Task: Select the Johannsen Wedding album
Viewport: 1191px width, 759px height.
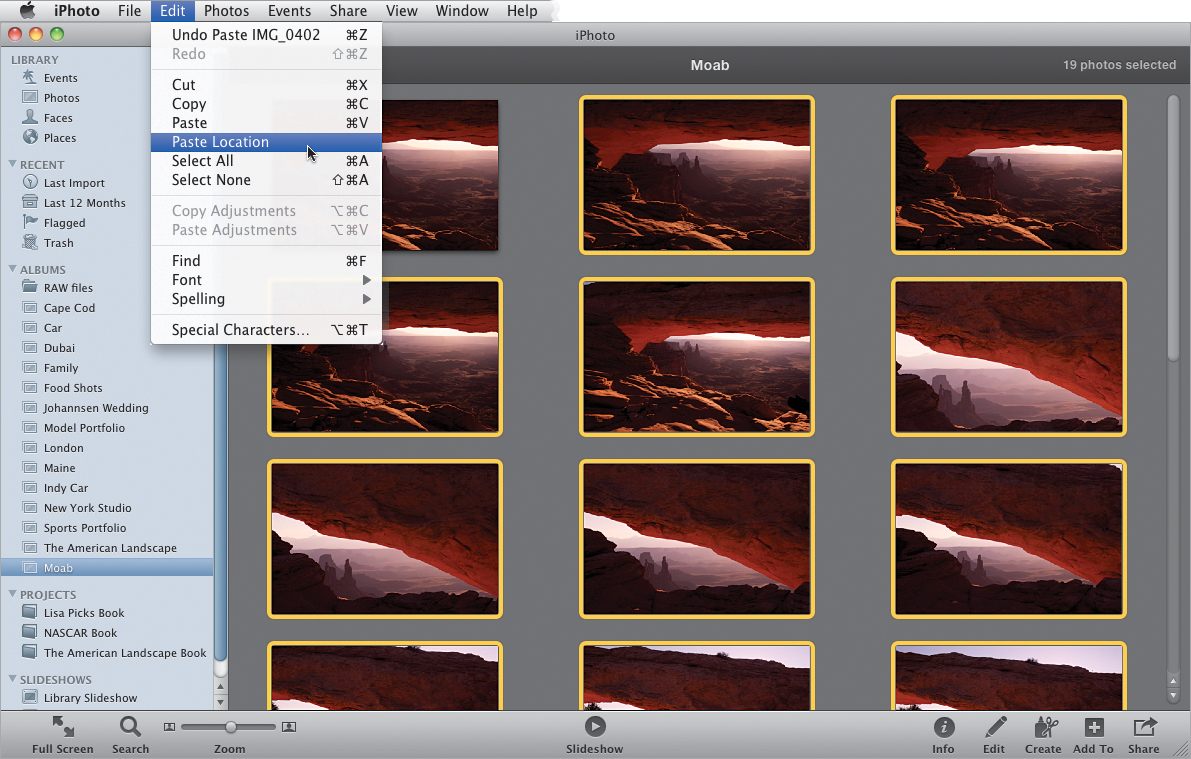Action: [107, 408]
